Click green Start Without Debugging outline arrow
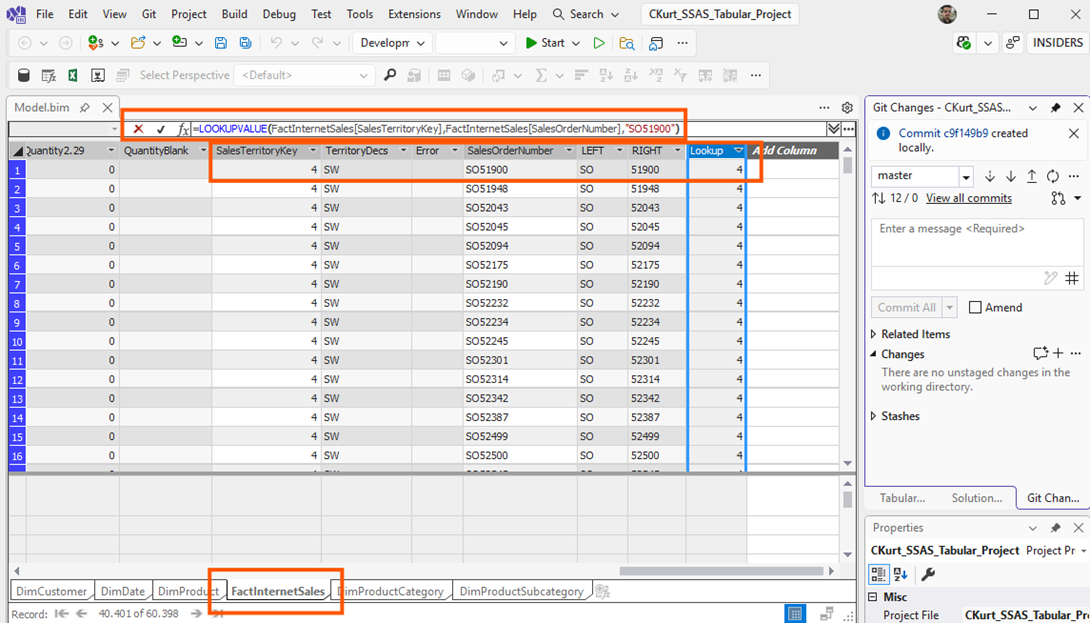Image resolution: width=1090 pixels, height=623 pixels. pyautogui.click(x=599, y=43)
